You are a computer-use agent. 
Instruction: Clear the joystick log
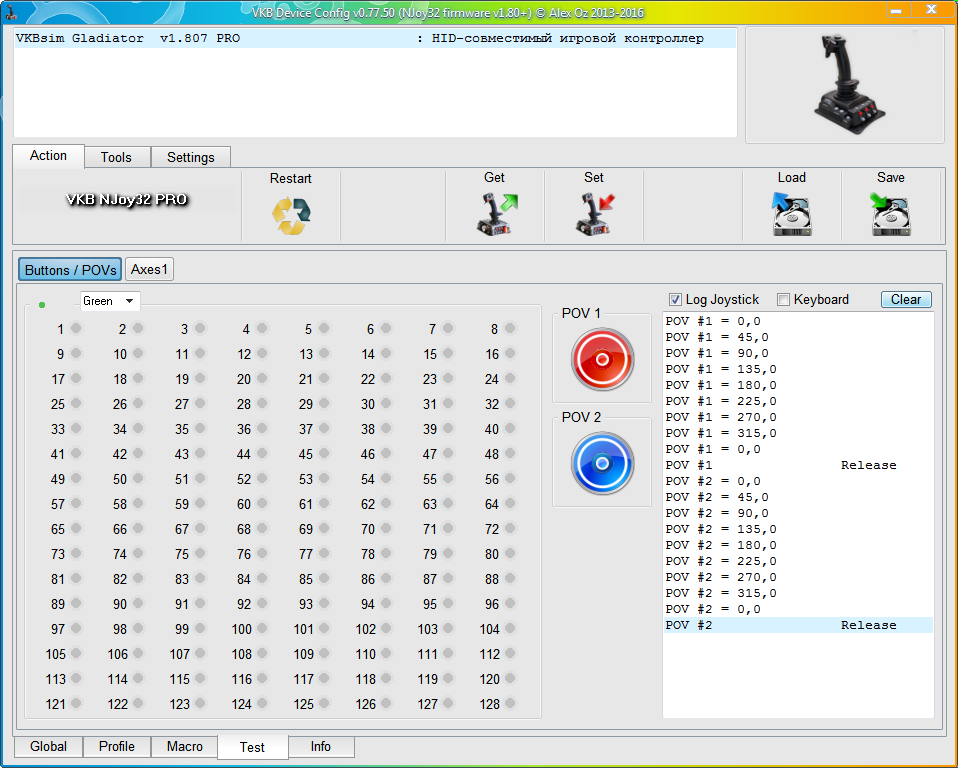[906, 299]
